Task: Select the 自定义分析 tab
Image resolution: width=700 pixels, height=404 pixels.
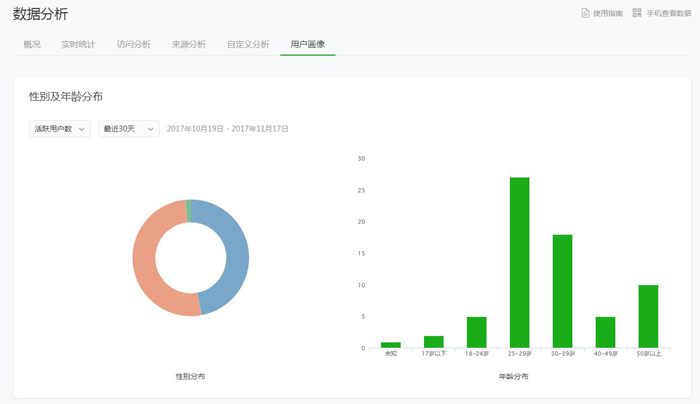Action: coord(248,44)
